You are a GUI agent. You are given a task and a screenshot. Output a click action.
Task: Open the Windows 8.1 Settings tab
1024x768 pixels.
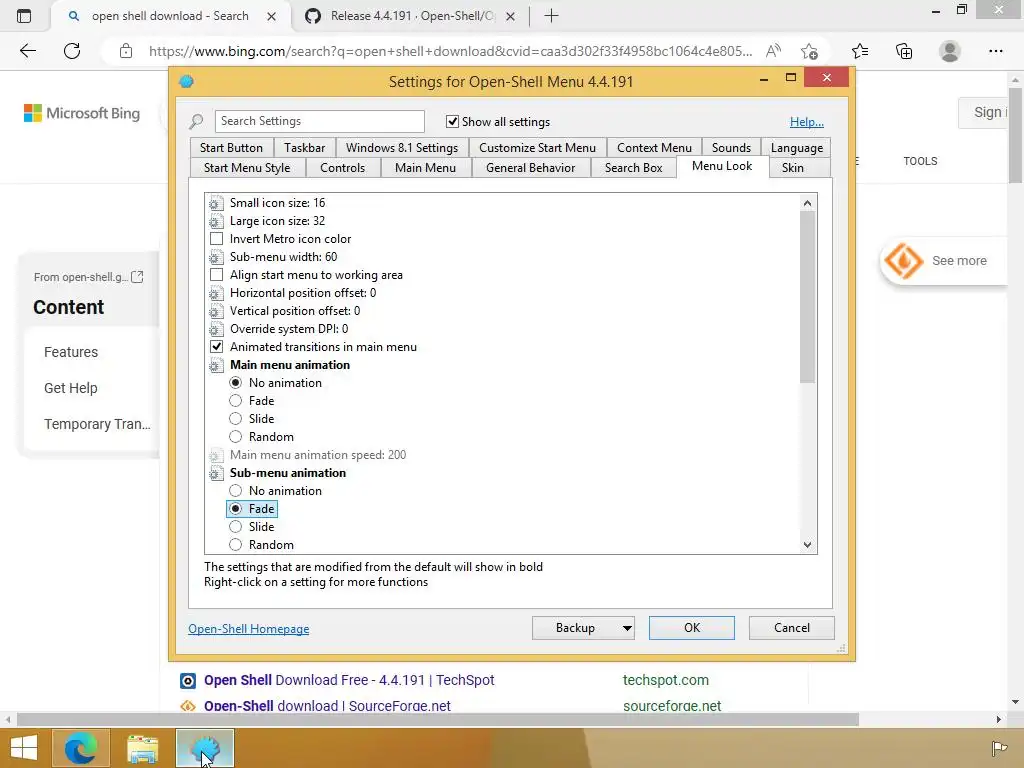click(402, 148)
